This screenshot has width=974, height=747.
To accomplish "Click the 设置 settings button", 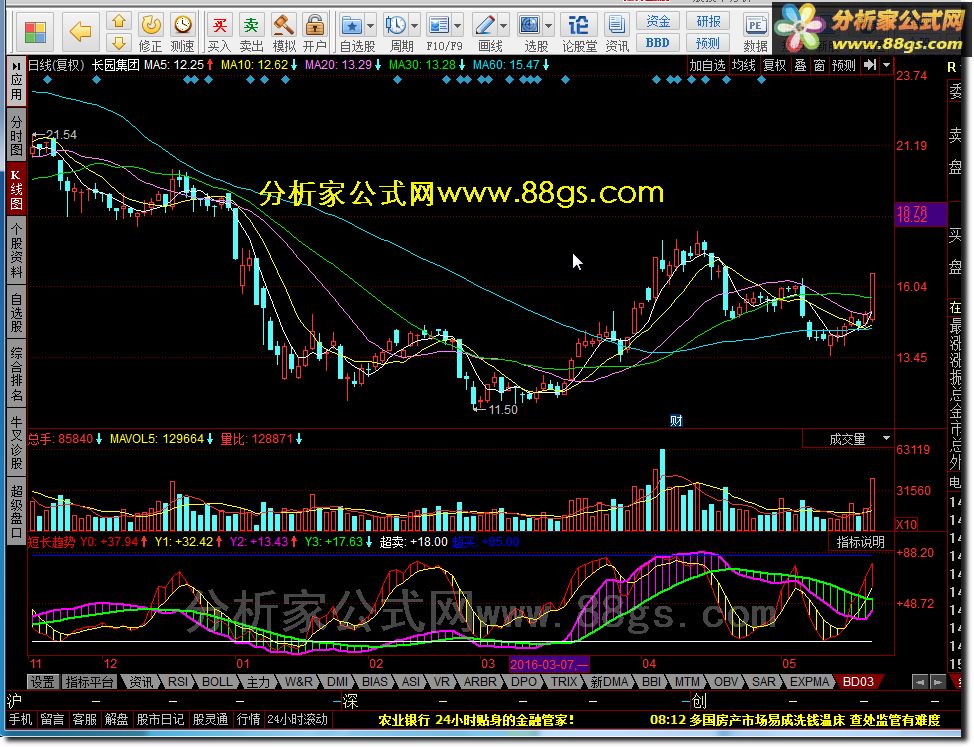I will point(43,682).
